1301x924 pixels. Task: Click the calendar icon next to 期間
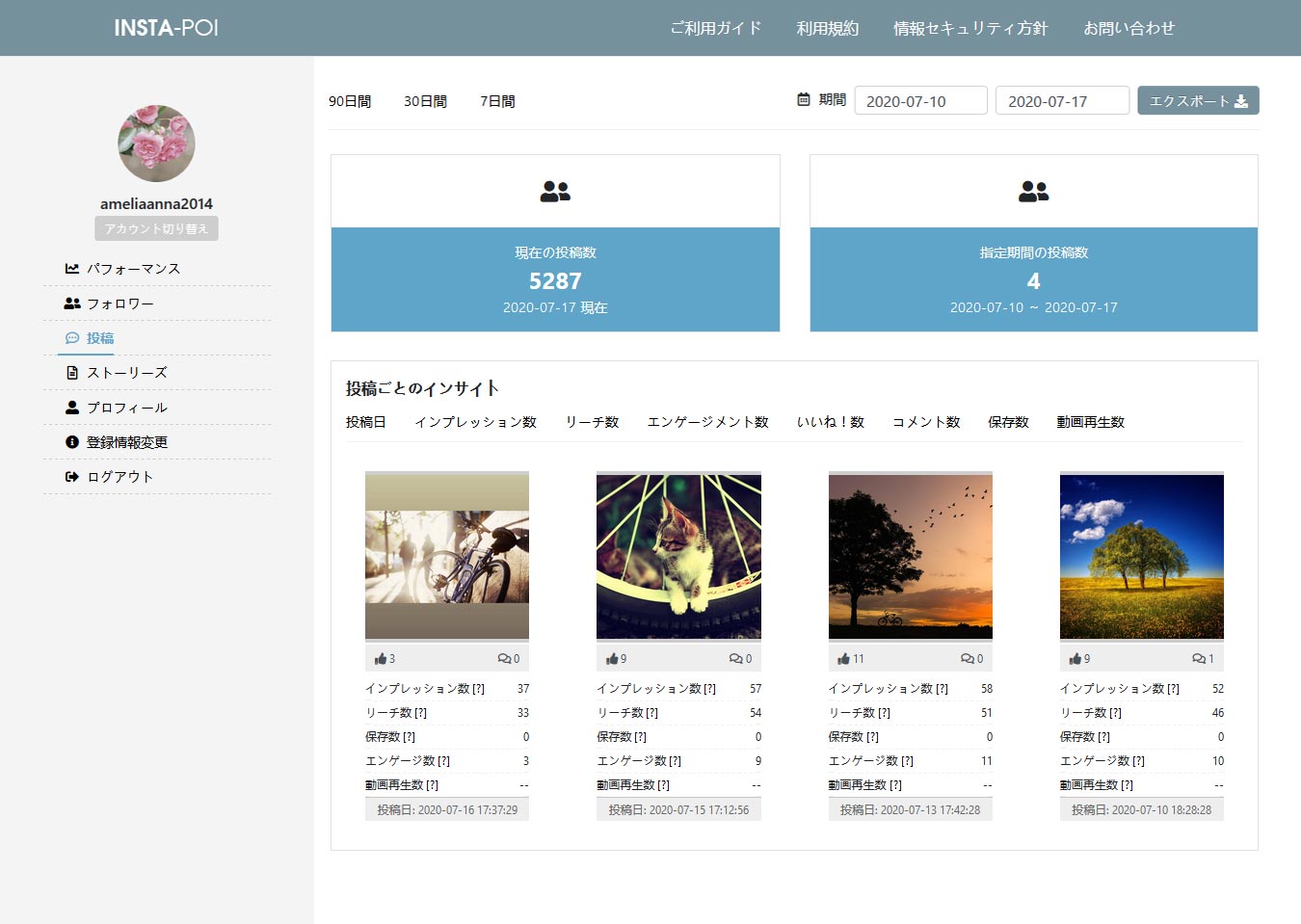[804, 99]
